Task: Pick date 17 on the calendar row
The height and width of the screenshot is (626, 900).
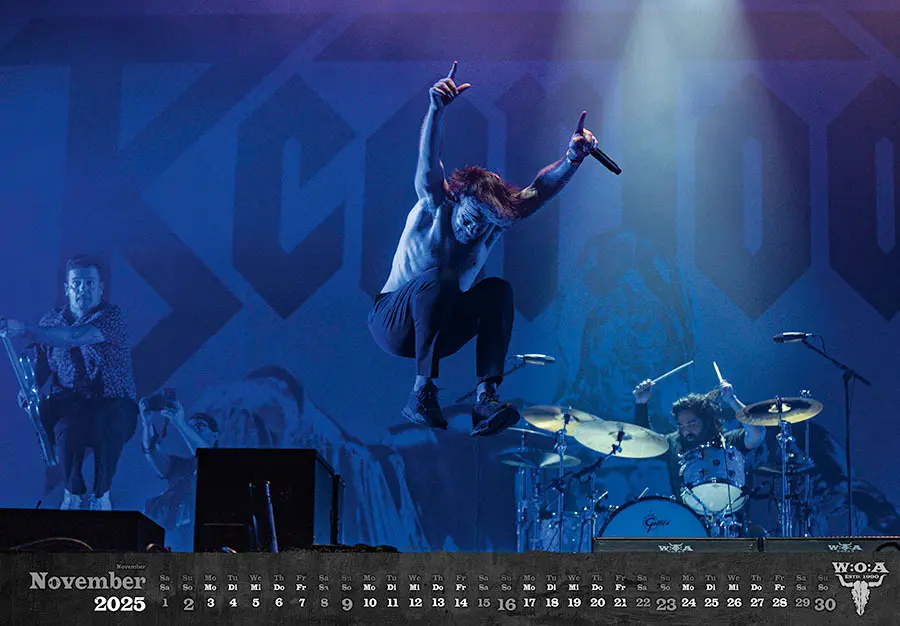Action: 529,602
